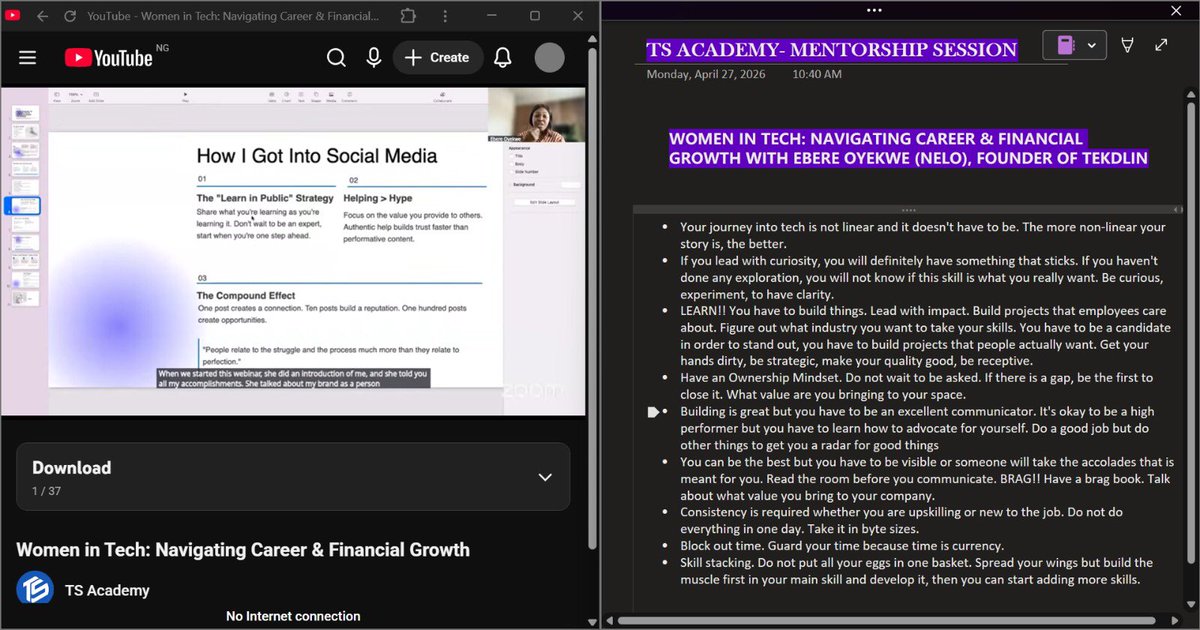1200x630 pixels.
Task: Click the note time 10:40 AM
Action: point(817,74)
